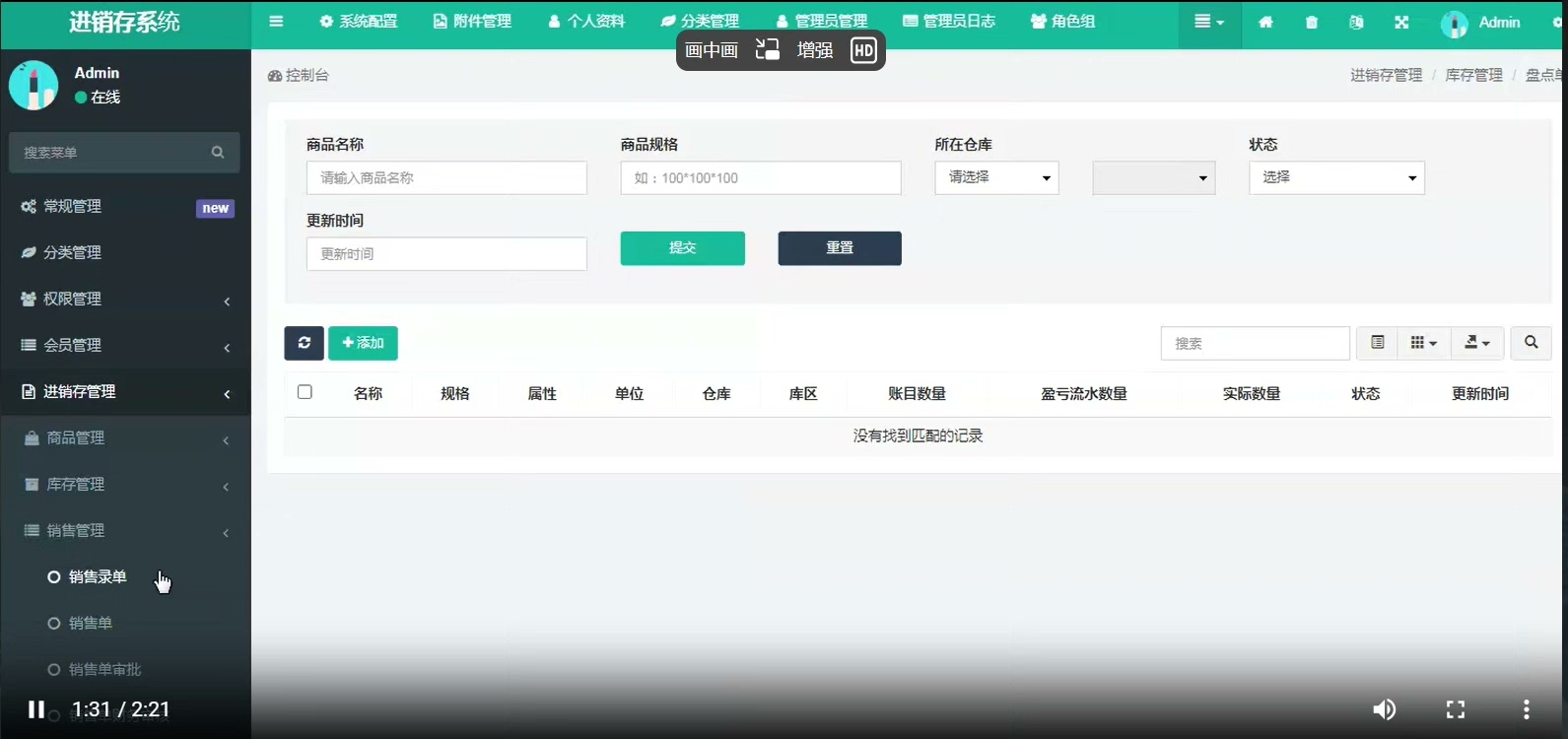Viewport: 1568px width, 739px height.
Task: Open 角色组 in top navigation
Action: [x=1062, y=22]
